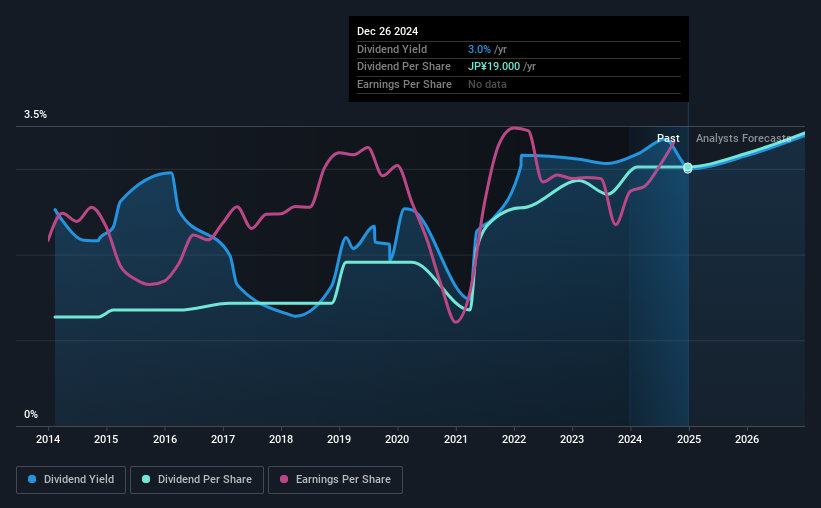Toggle the Earnings Per Share legend button
This screenshot has width=821, height=508.
[x=335, y=480]
